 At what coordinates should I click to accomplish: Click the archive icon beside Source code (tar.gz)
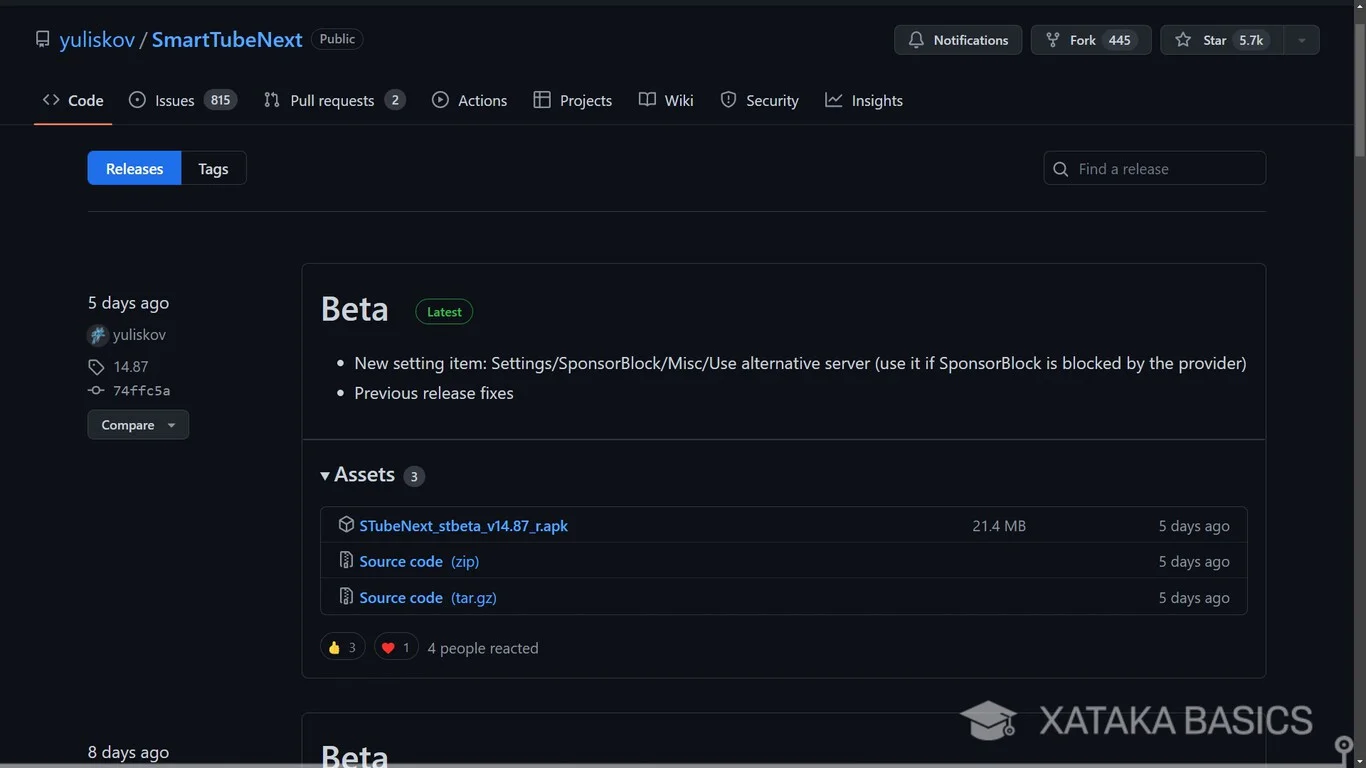point(346,597)
